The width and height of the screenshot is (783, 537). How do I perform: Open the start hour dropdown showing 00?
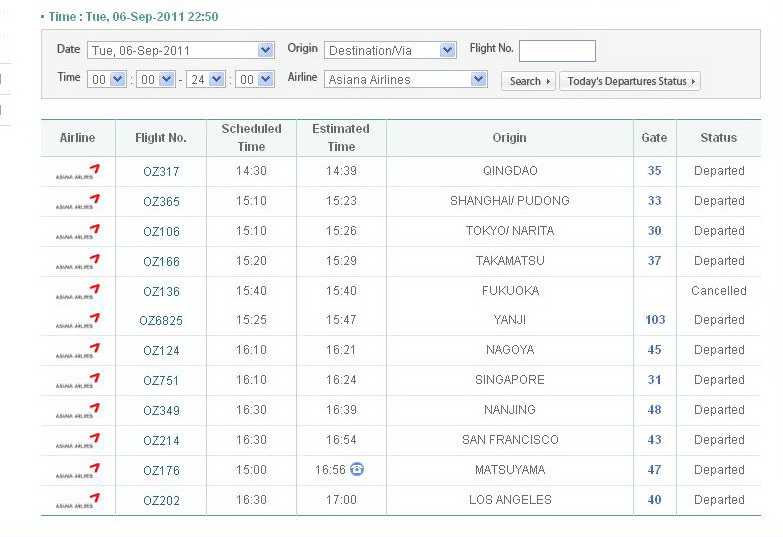[x=106, y=79]
